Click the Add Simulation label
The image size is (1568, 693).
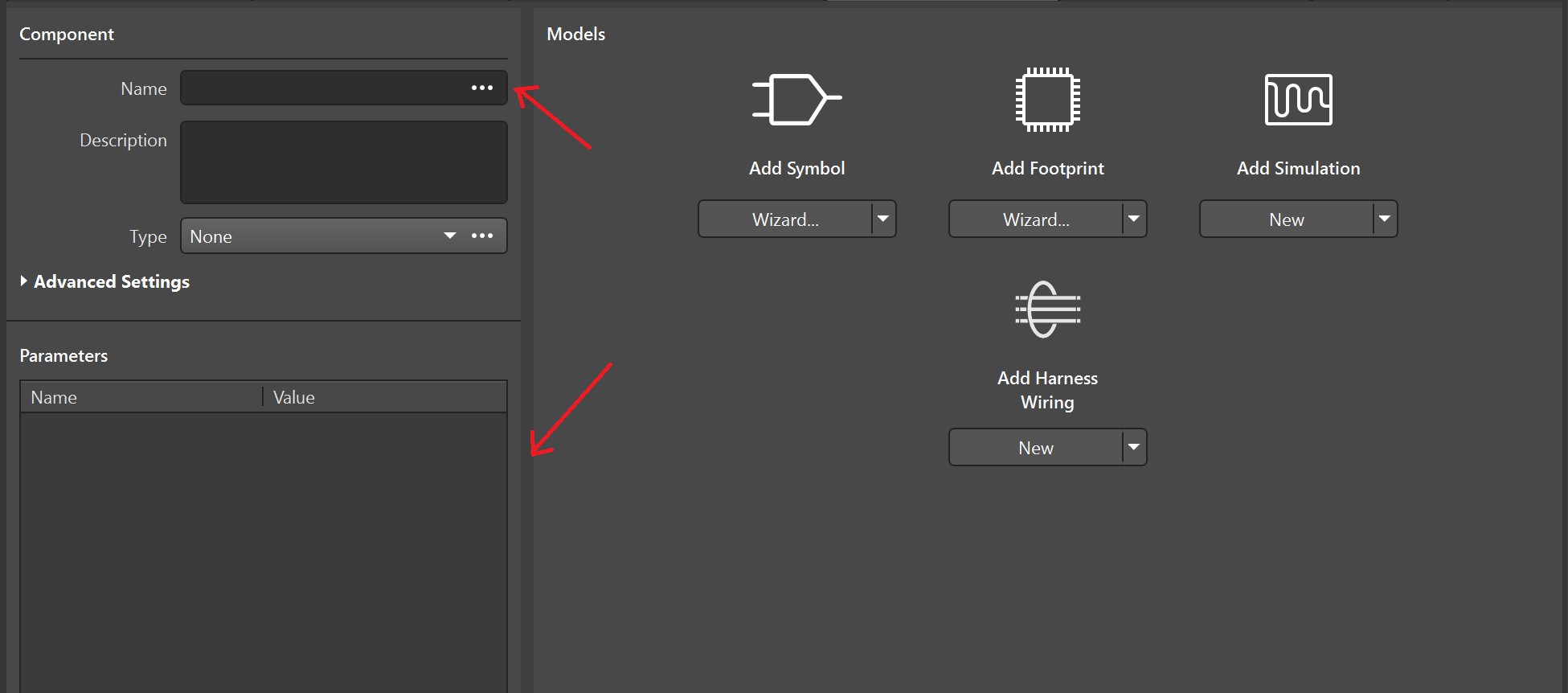coord(1298,168)
